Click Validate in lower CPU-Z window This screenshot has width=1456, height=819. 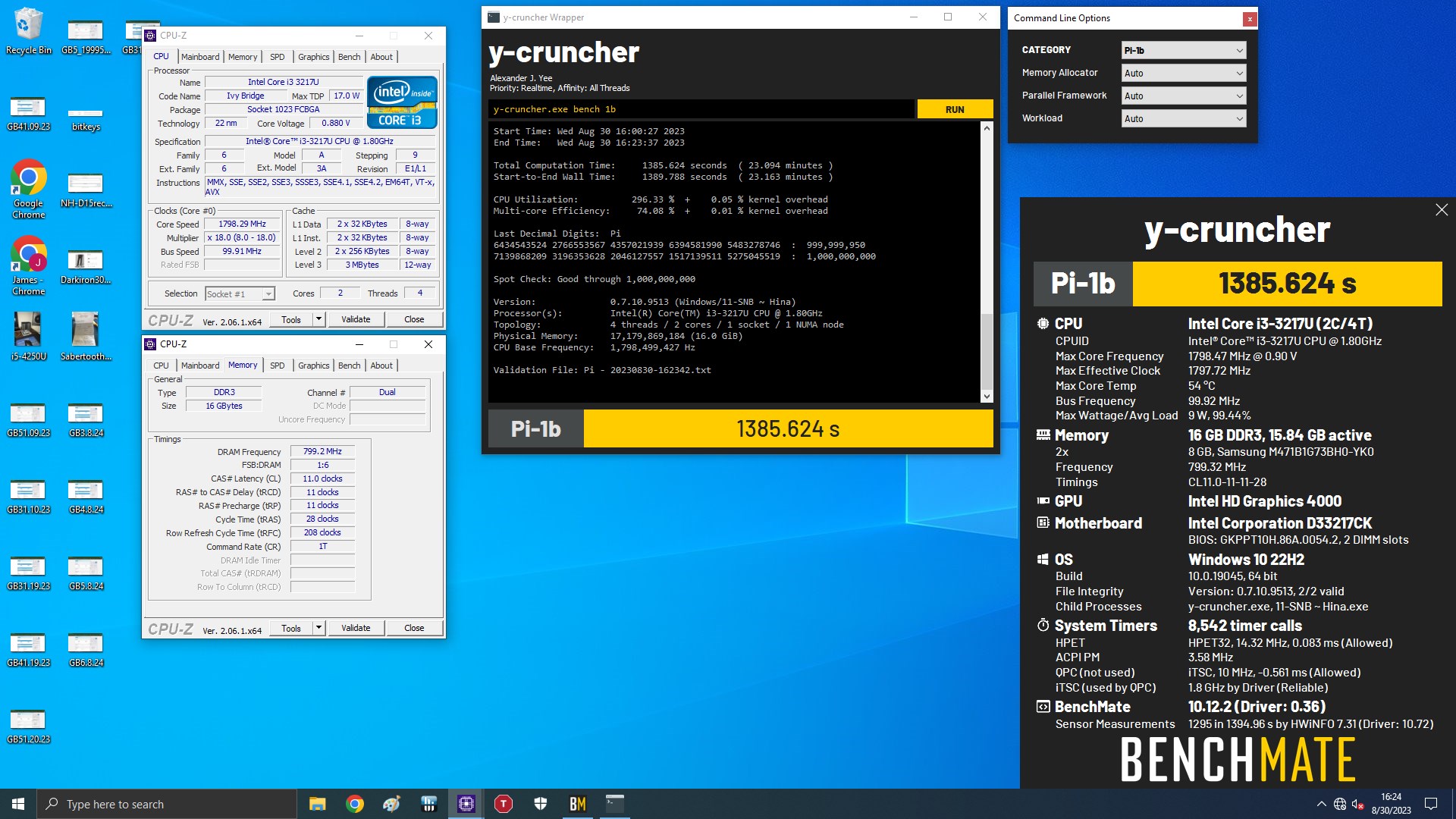click(x=356, y=628)
